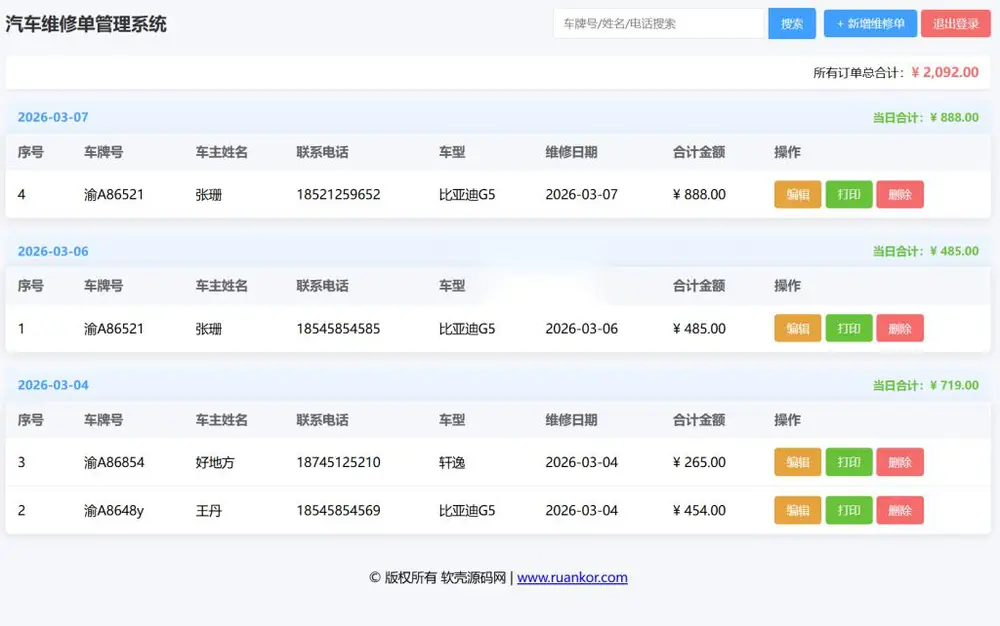
Task: Open the www.ruankor.com link
Action: pos(572,578)
